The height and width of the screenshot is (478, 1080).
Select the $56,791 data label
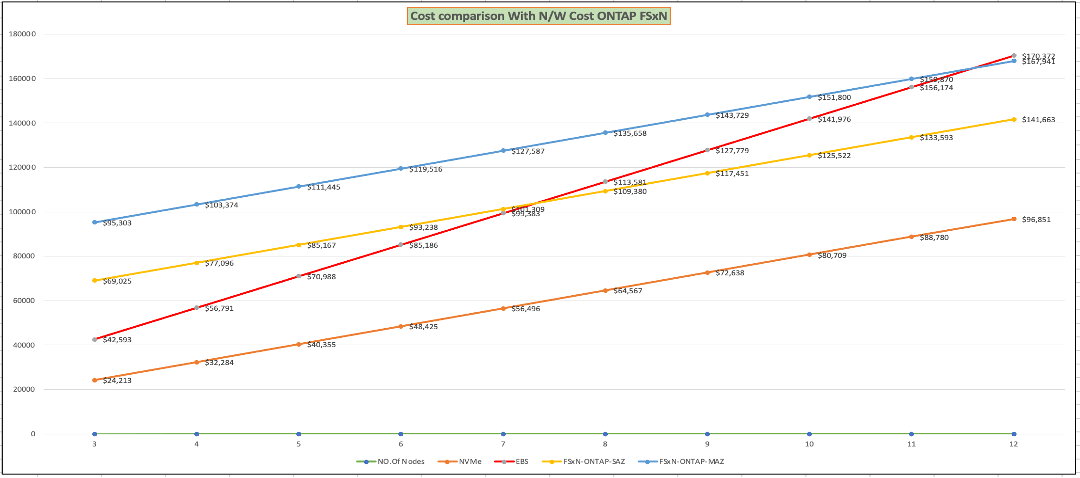[218, 309]
